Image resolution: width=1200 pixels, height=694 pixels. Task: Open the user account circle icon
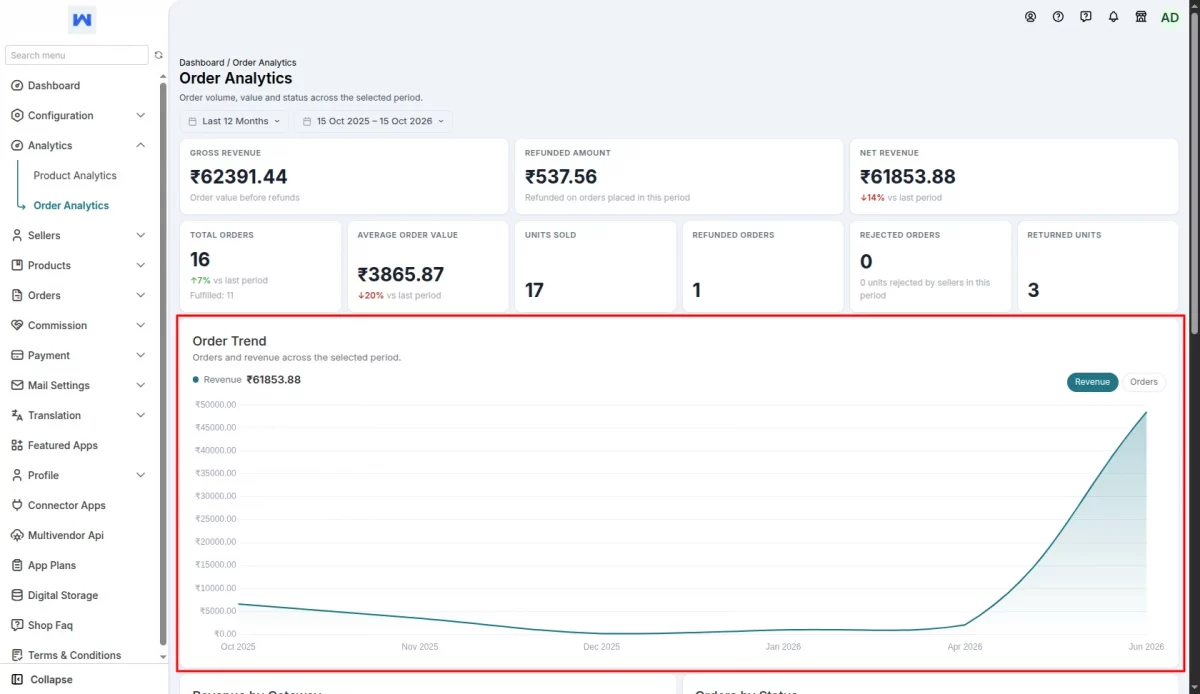tap(1030, 17)
